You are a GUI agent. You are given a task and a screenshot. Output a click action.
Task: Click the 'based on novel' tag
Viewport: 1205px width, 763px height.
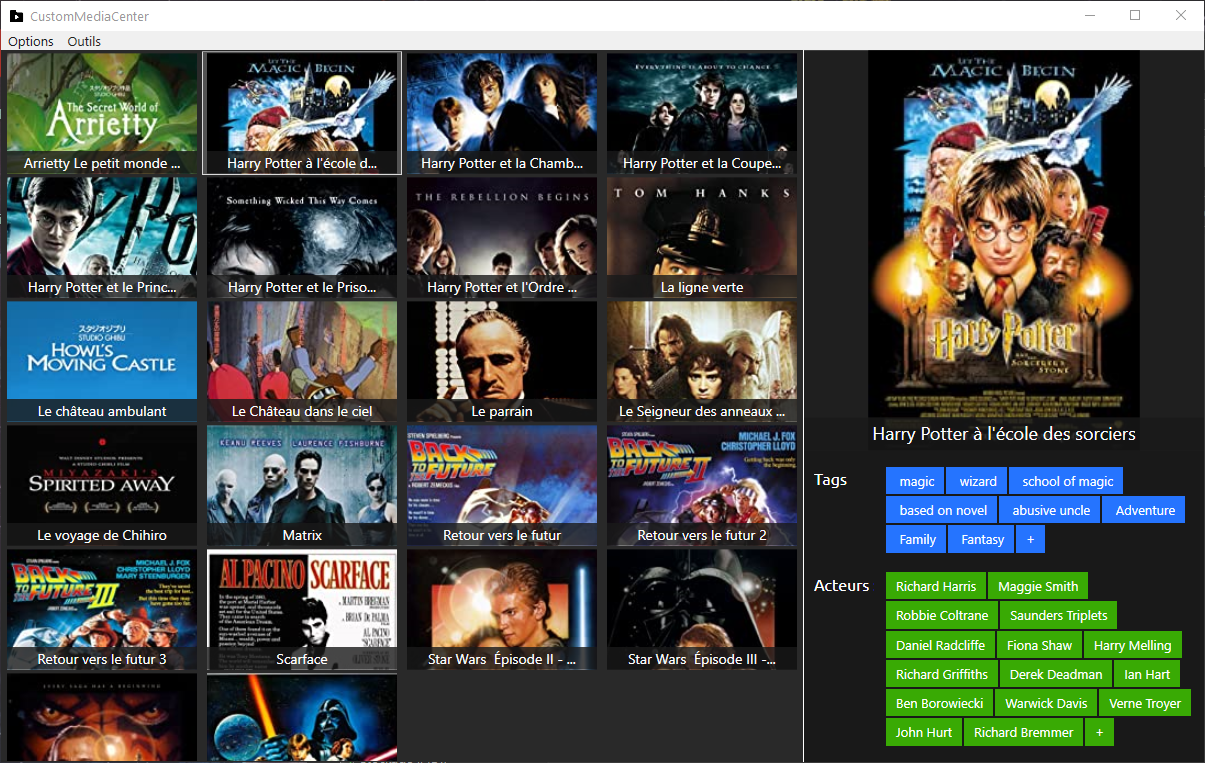(x=943, y=510)
